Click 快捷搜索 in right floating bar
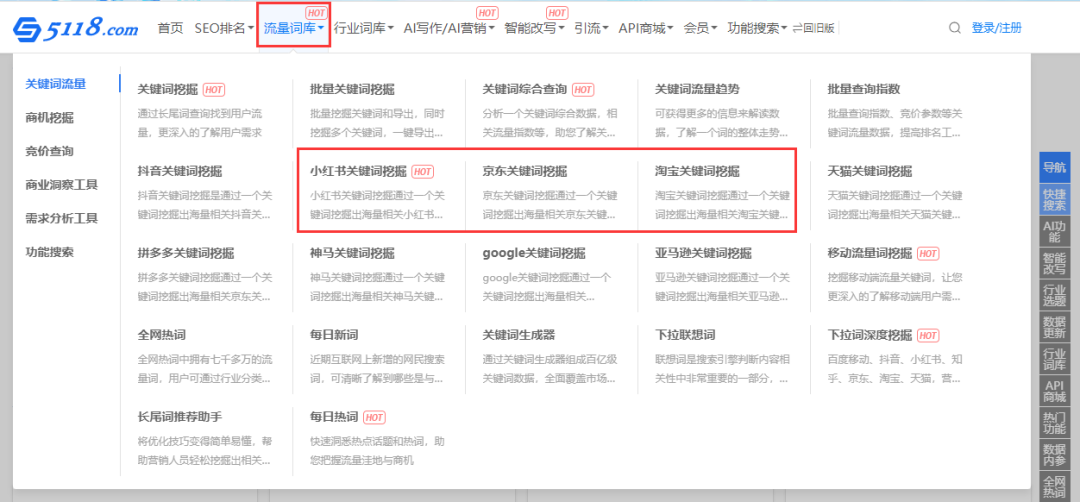Image resolution: width=1080 pixels, height=502 pixels. 1054,200
